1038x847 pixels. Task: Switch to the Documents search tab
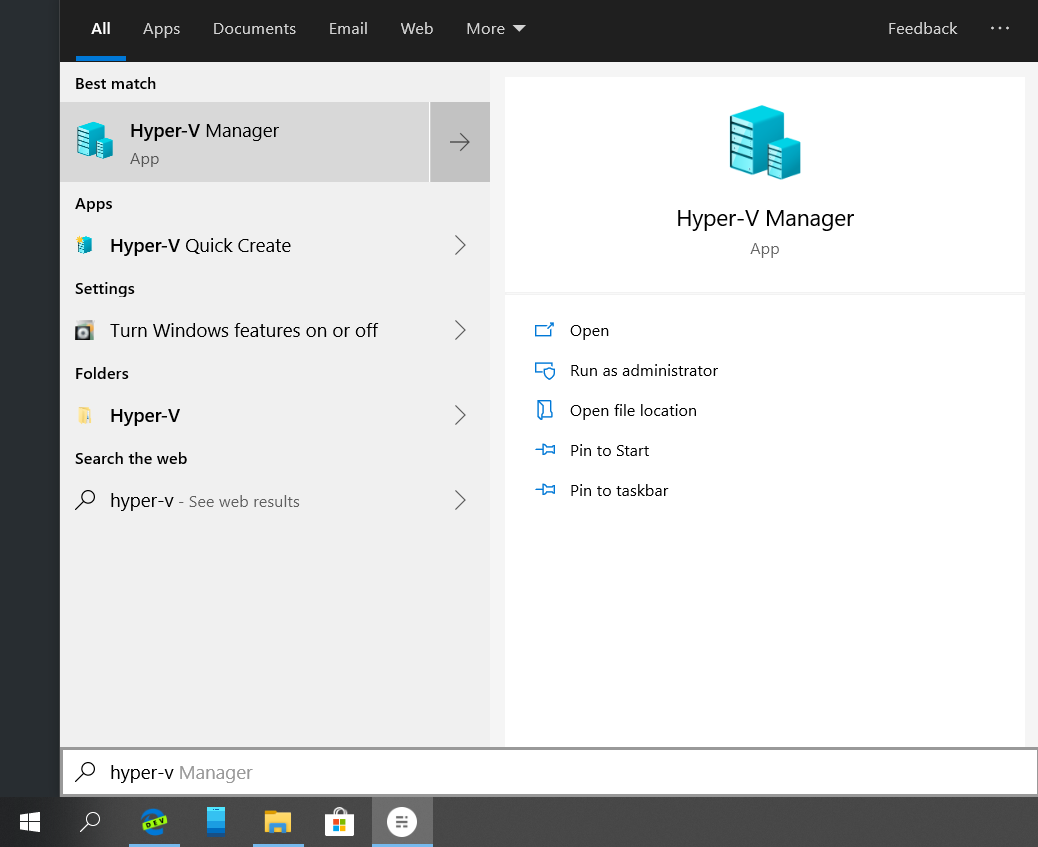tap(254, 28)
